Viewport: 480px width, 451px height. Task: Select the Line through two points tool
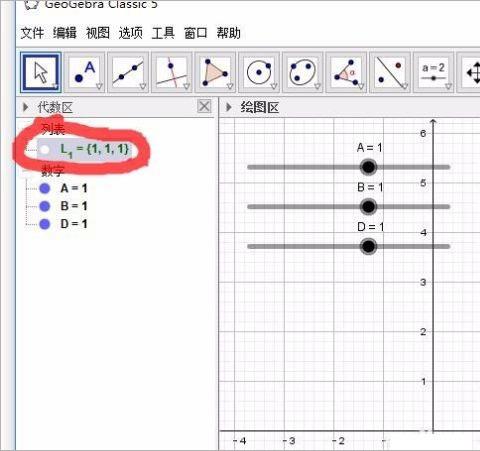[128, 72]
